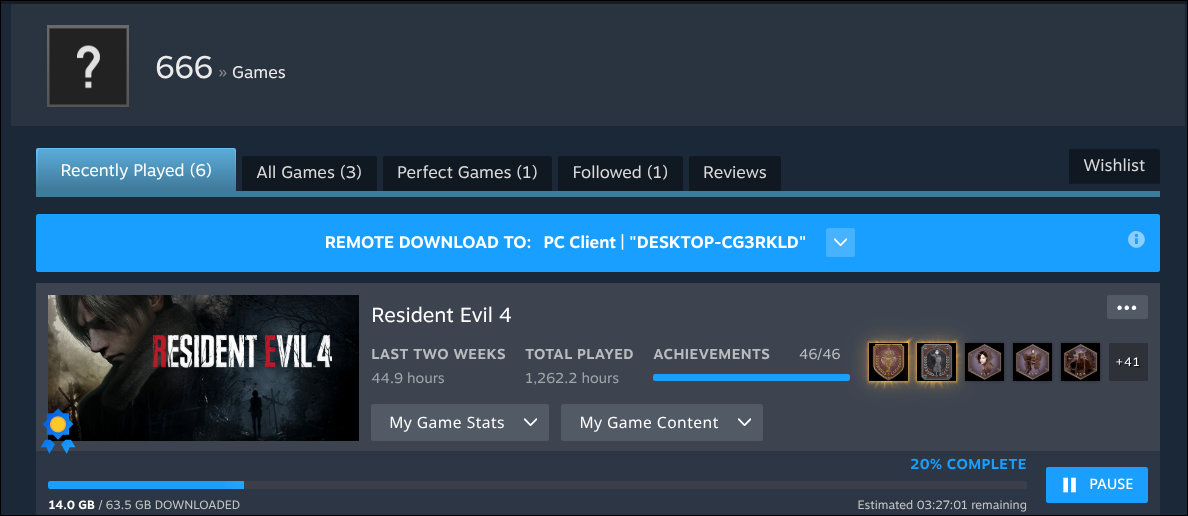Click the 44.9 hours last two weeks value
The height and width of the screenshot is (516, 1188).
408,378
